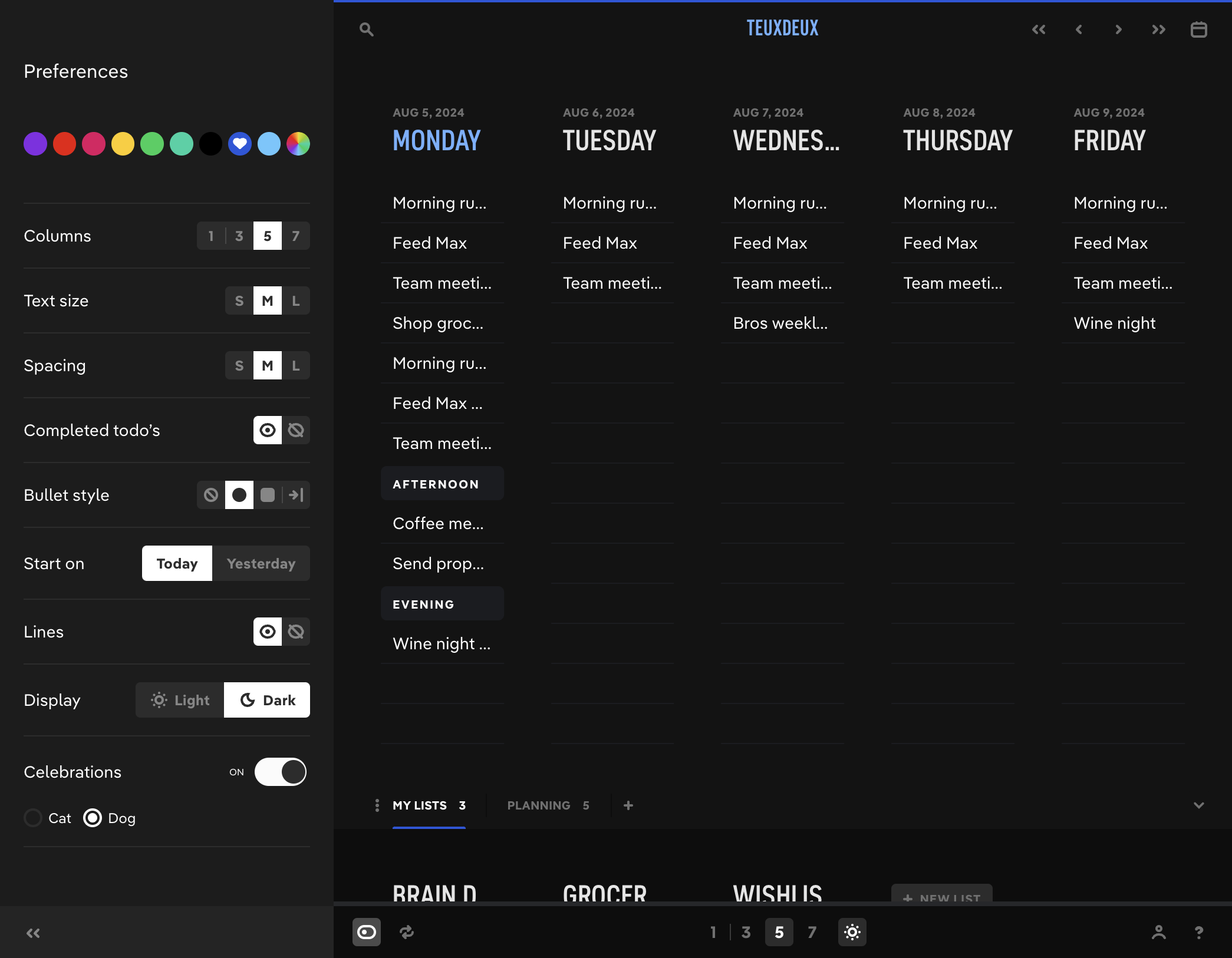The width and height of the screenshot is (1232, 958).
Task: Choose Large text size
Action: (296, 300)
